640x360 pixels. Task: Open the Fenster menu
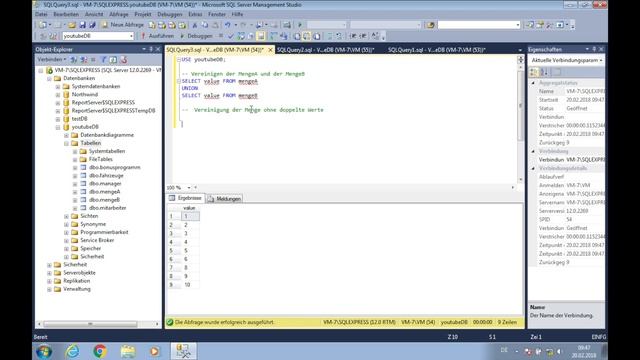[x=217, y=14]
